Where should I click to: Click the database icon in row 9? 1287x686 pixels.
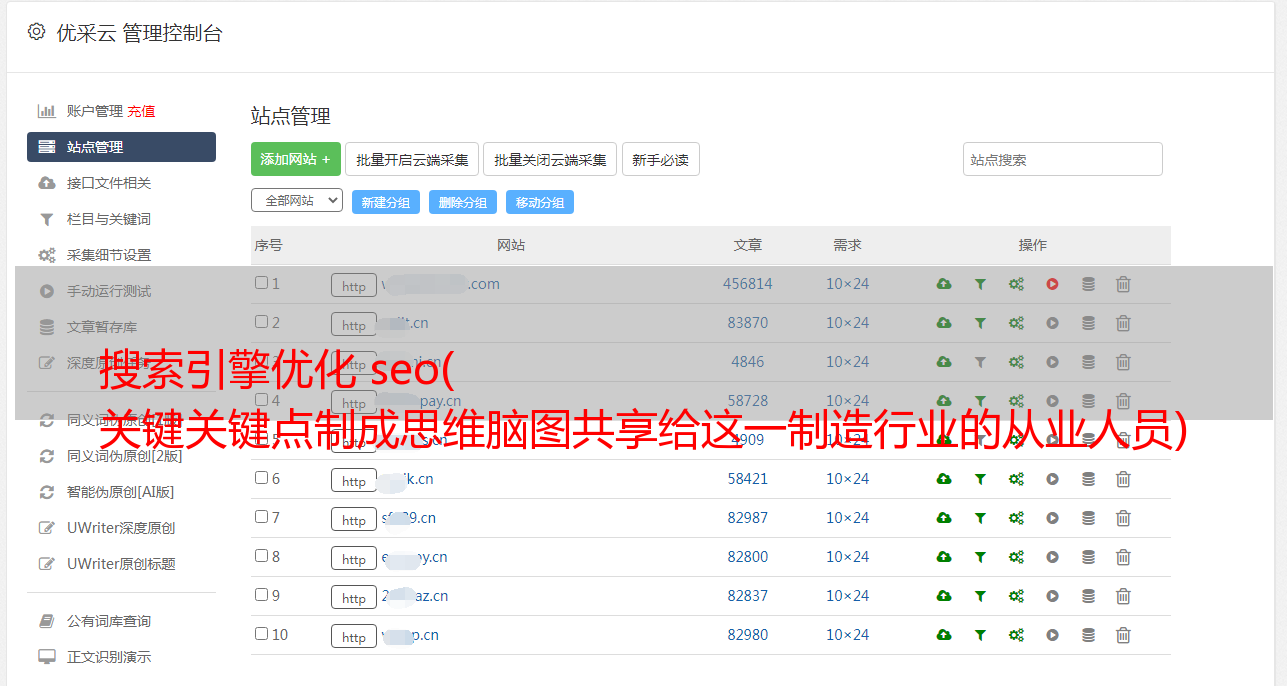(1088, 596)
